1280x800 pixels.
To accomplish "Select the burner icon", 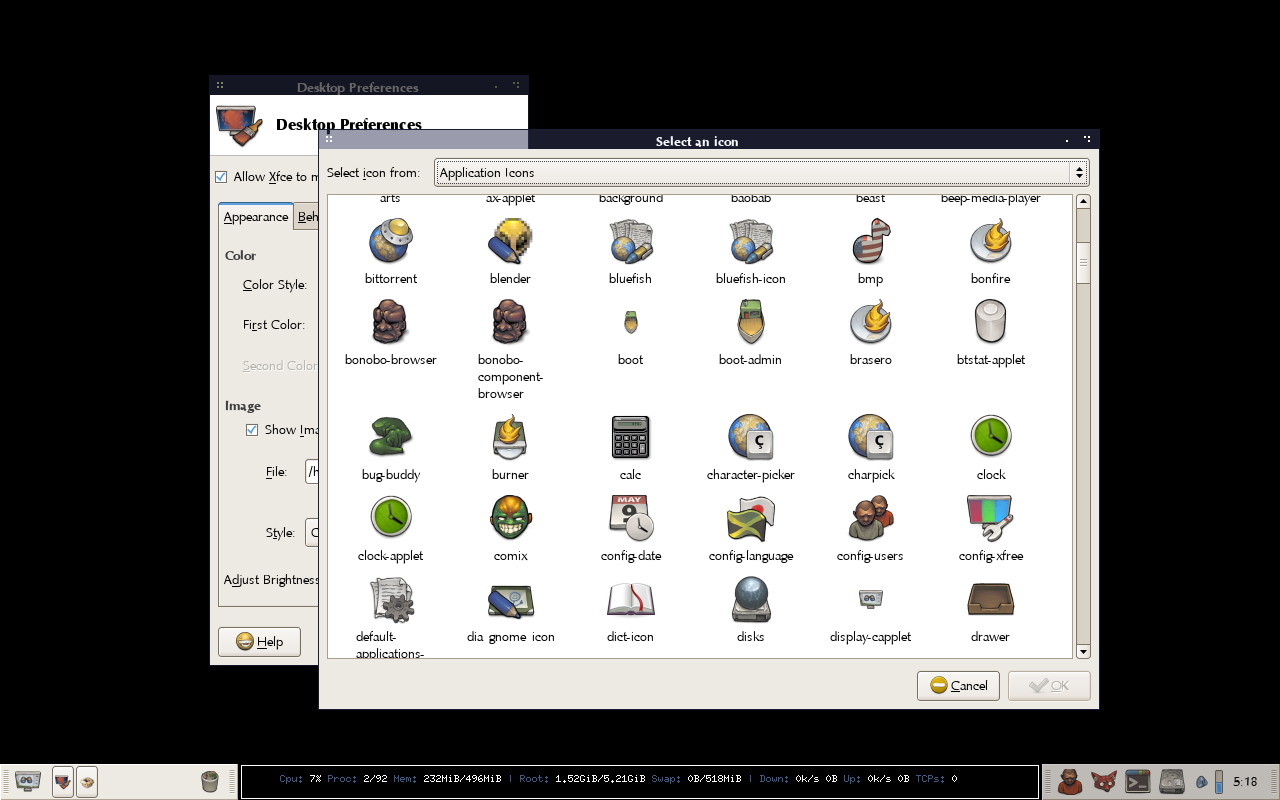I will click(x=510, y=438).
